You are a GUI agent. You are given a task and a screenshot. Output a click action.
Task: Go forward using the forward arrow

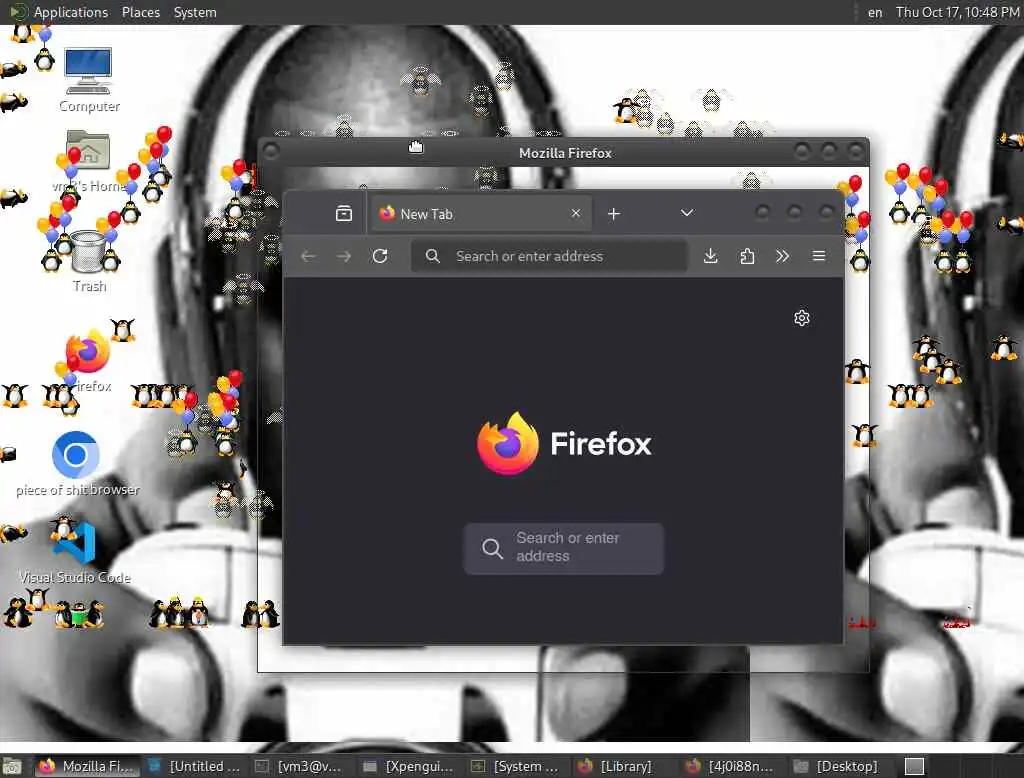pos(344,256)
